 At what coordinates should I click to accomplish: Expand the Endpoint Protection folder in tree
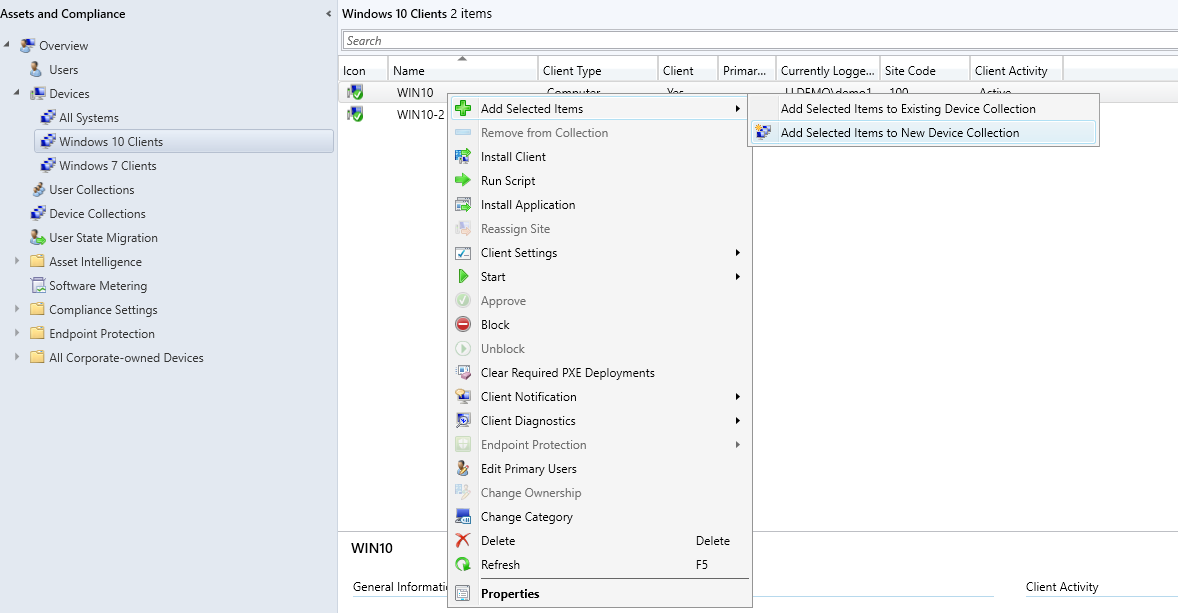17,333
